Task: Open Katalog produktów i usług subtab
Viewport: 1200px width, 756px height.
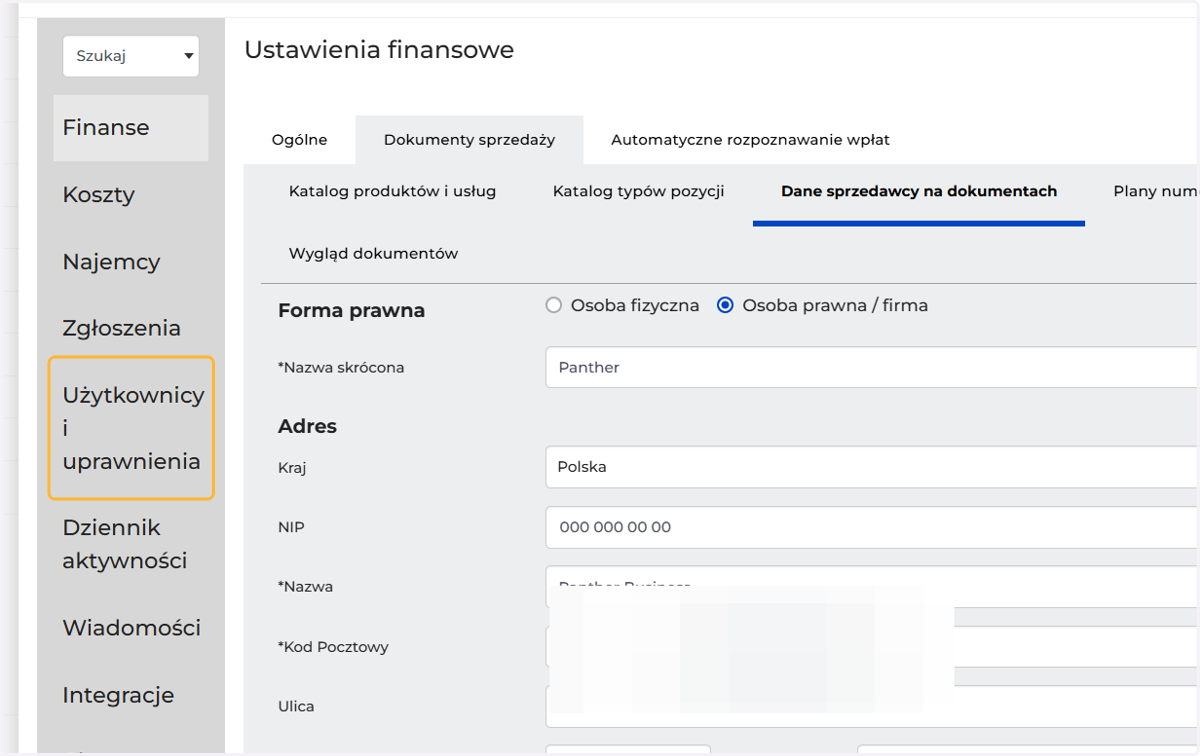Action: pos(392,191)
